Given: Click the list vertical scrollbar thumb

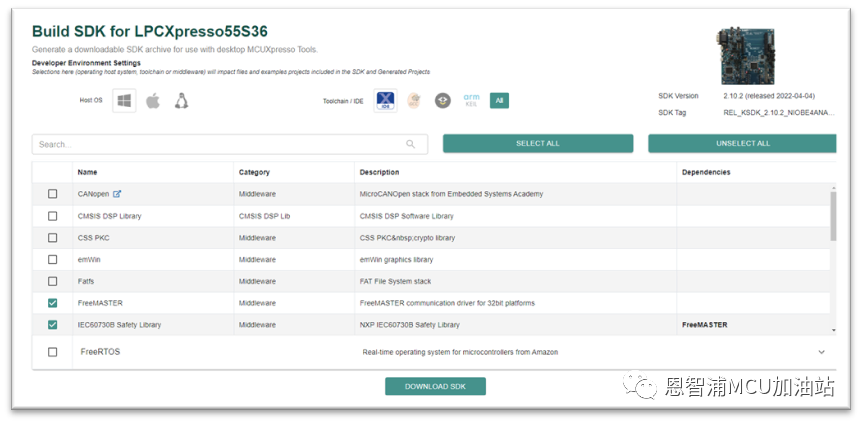Looking at the screenshot, I should click(x=833, y=216).
